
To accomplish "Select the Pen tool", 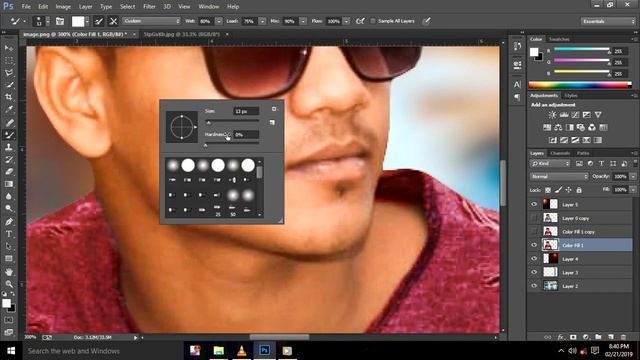I will (9, 222).
